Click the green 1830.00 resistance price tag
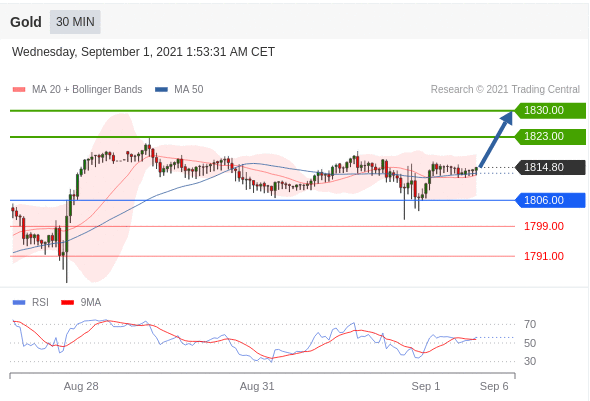The image size is (590, 401). tap(550, 111)
